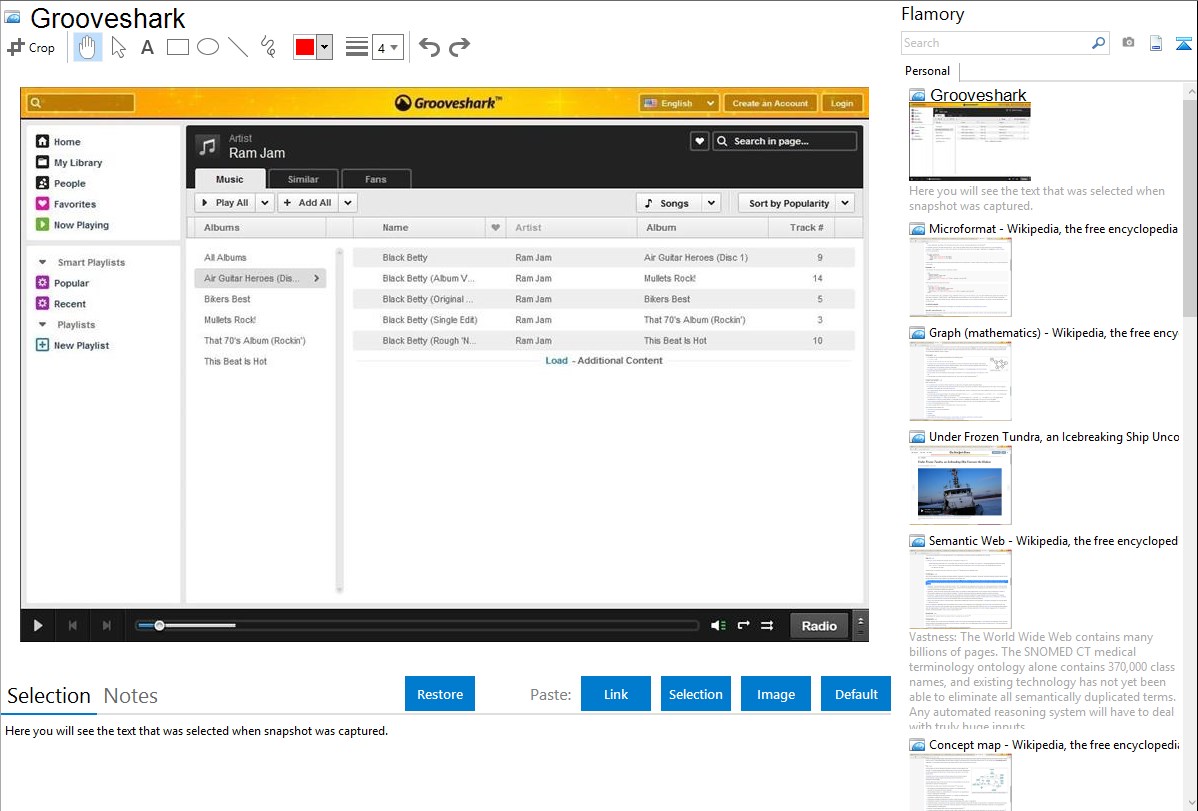
Task: Select the ellipse shape tool
Action: point(208,47)
